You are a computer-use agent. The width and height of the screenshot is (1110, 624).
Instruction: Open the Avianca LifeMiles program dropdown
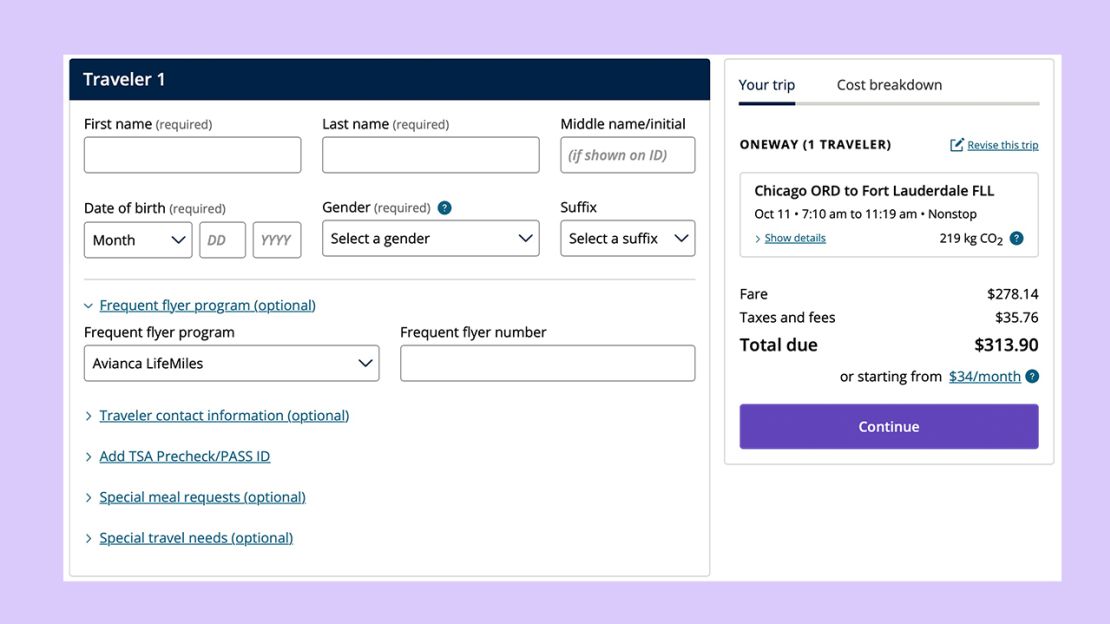click(231, 363)
